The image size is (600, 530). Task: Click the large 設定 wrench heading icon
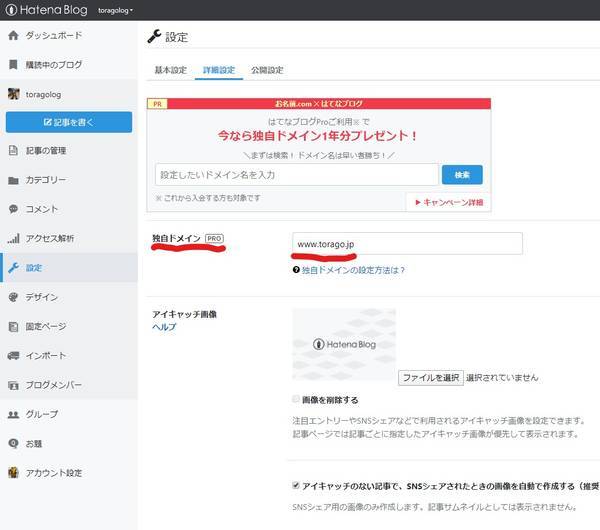click(155, 36)
